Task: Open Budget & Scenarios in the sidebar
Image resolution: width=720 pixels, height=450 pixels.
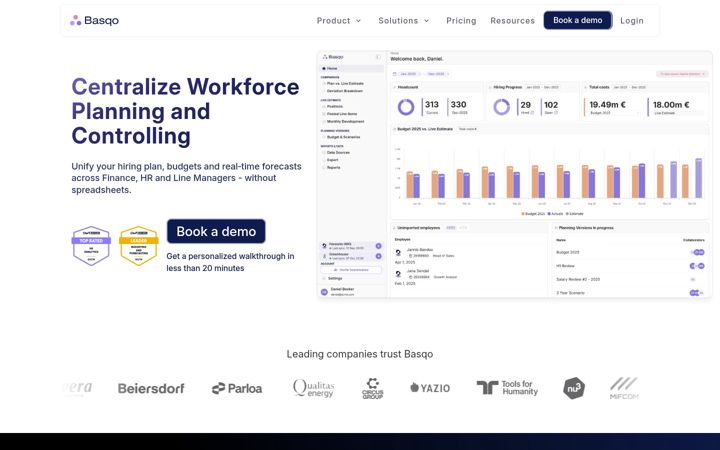Action: (x=343, y=137)
